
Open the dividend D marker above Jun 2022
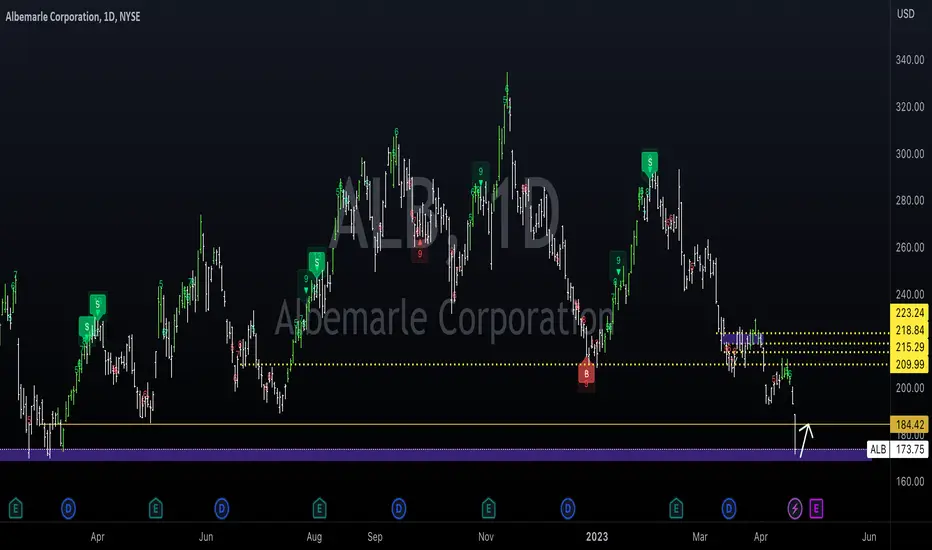(x=222, y=508)
